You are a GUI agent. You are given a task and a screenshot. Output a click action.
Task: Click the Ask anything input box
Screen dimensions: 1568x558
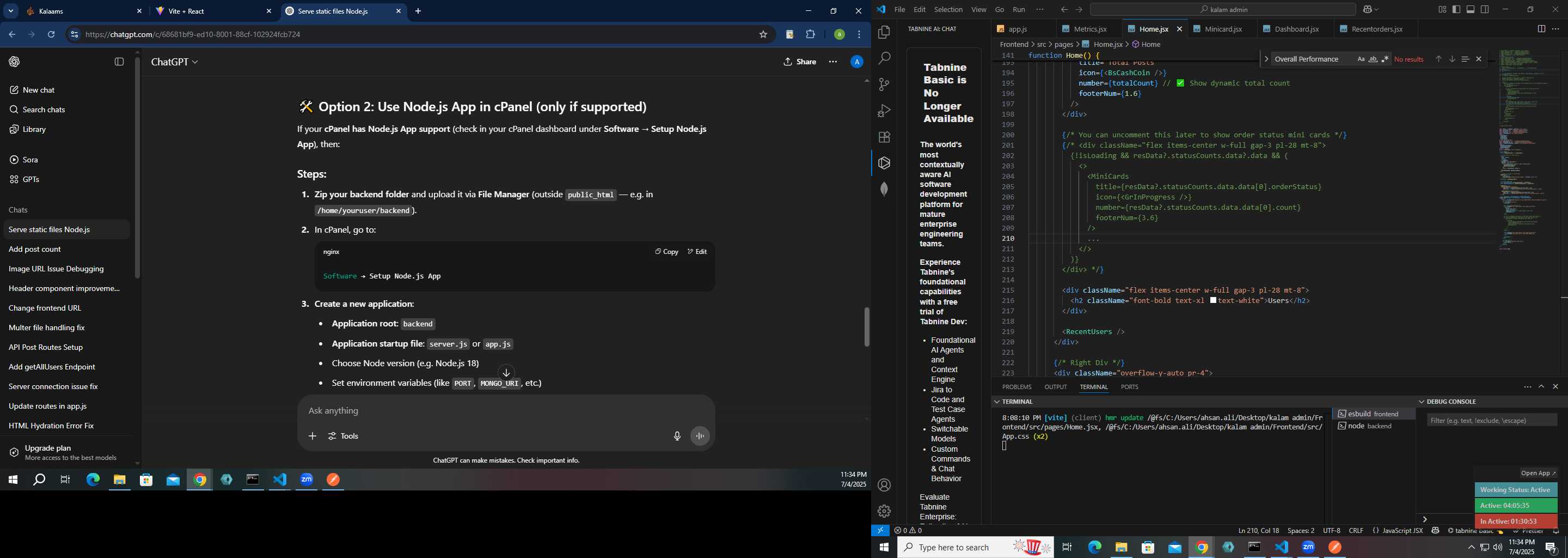[x=505, y=411]
